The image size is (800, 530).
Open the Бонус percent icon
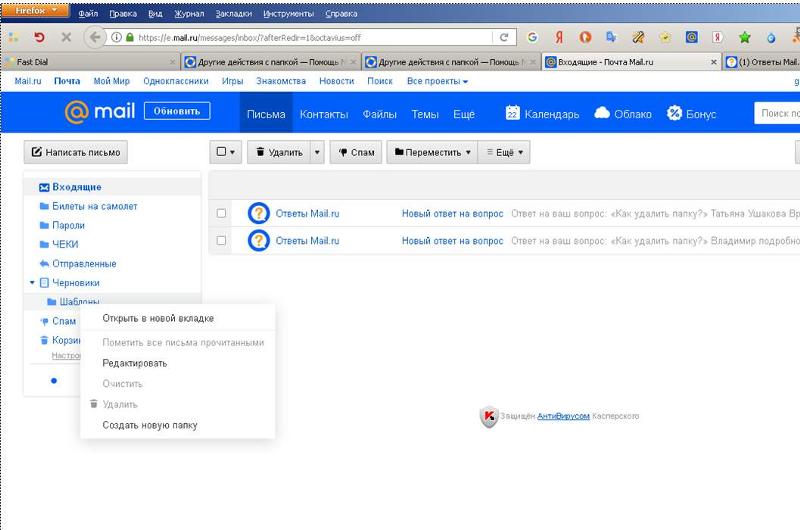674,113
